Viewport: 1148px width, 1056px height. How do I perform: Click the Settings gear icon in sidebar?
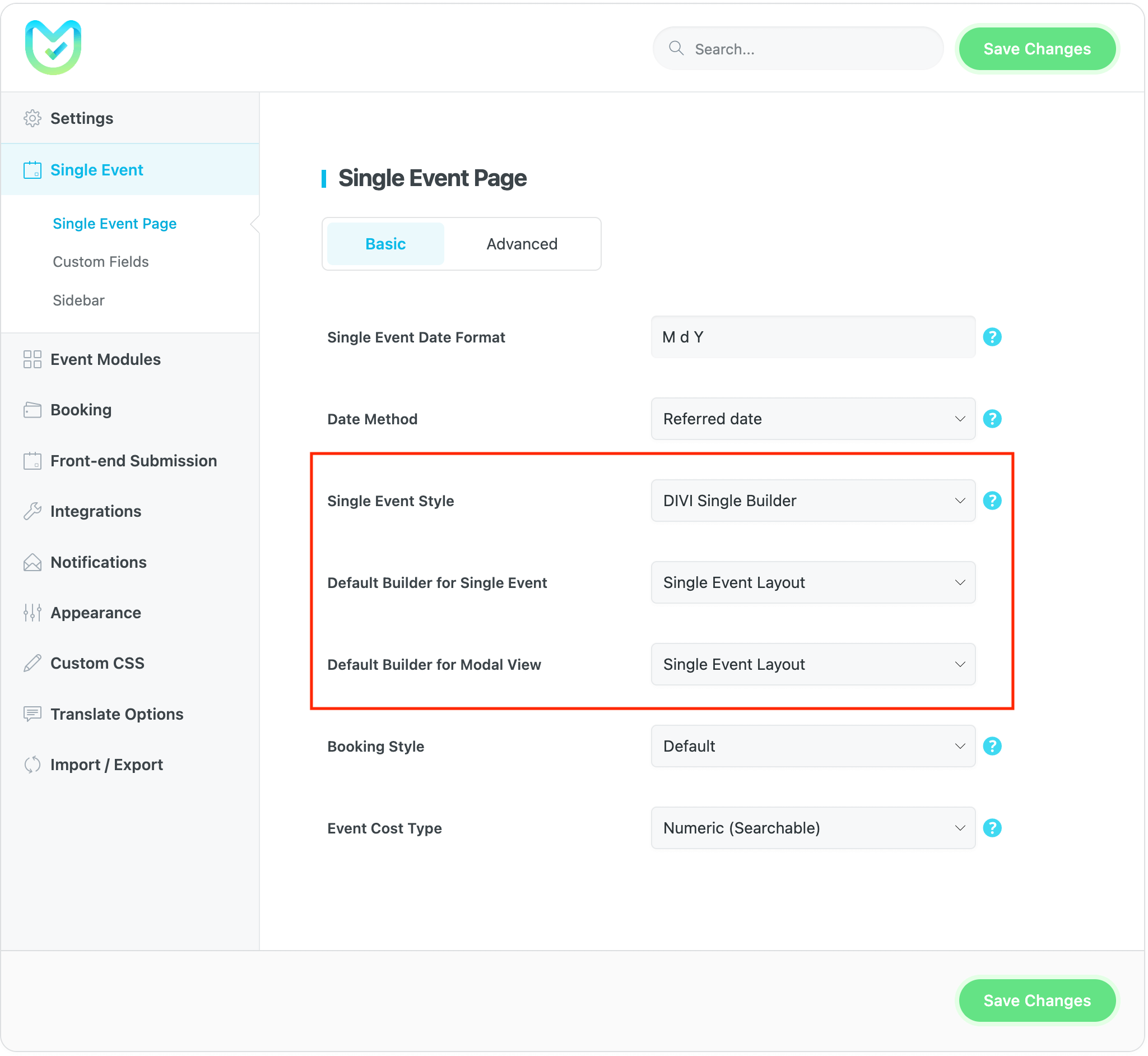click(32, 118)
